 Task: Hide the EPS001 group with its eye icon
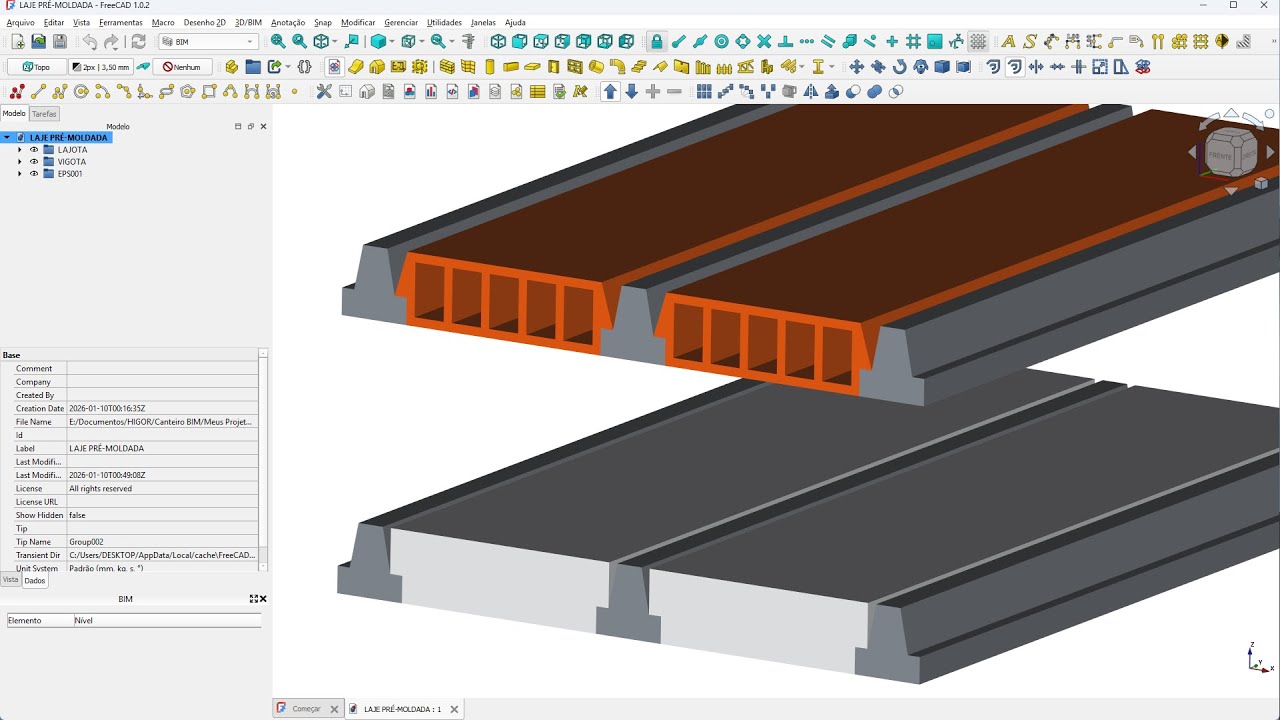click(34, 174)
